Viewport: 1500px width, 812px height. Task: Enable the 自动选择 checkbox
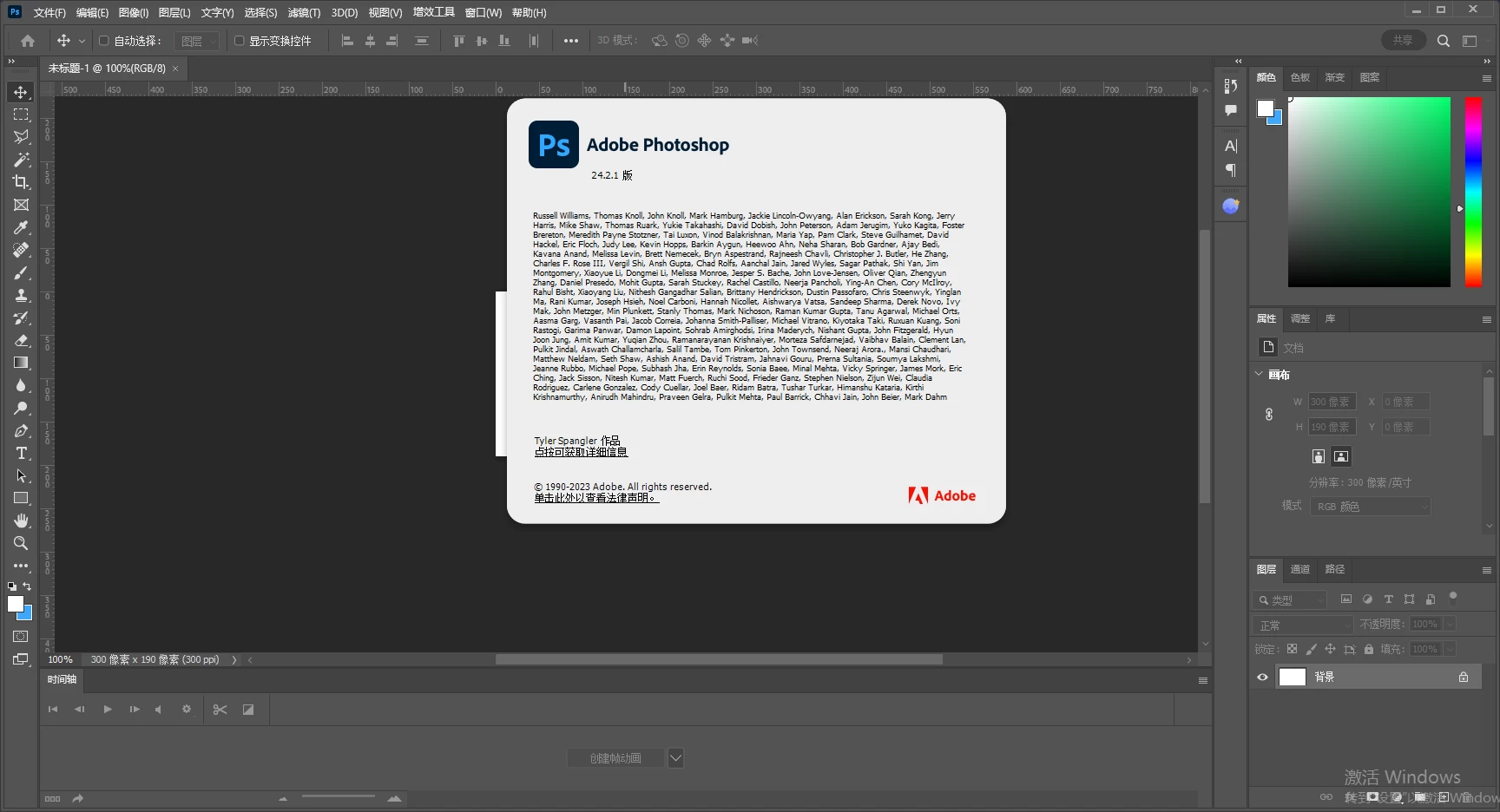click(x=103, y=41)
